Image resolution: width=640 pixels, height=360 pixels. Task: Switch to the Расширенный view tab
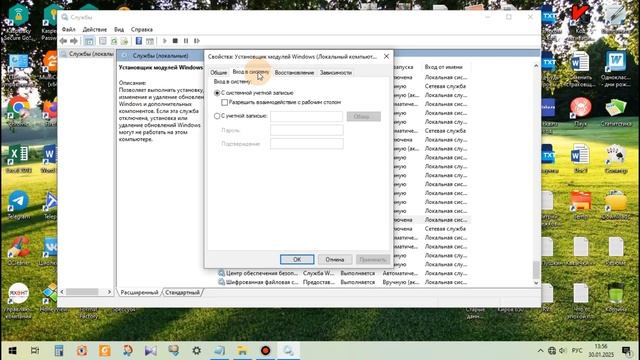(x=139, y=292)
